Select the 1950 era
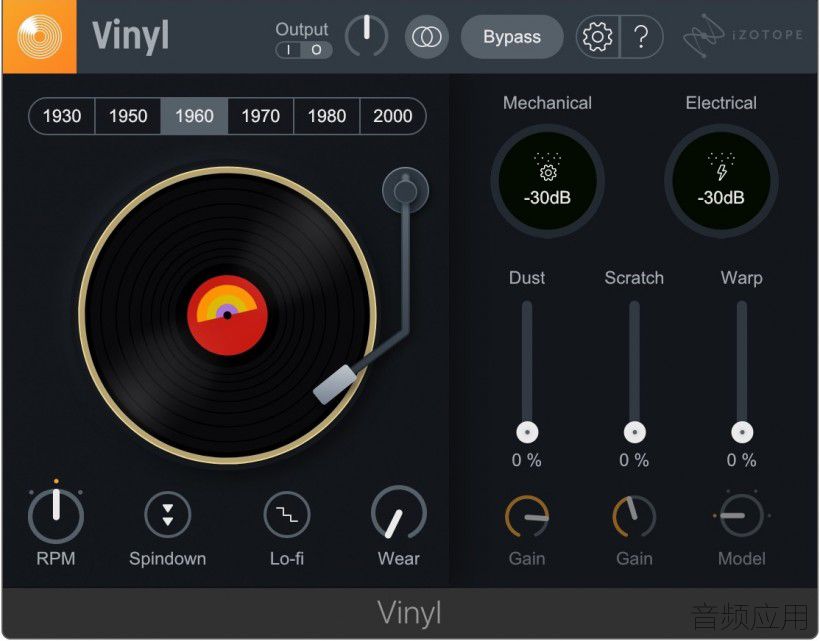 tap(128, 116)
